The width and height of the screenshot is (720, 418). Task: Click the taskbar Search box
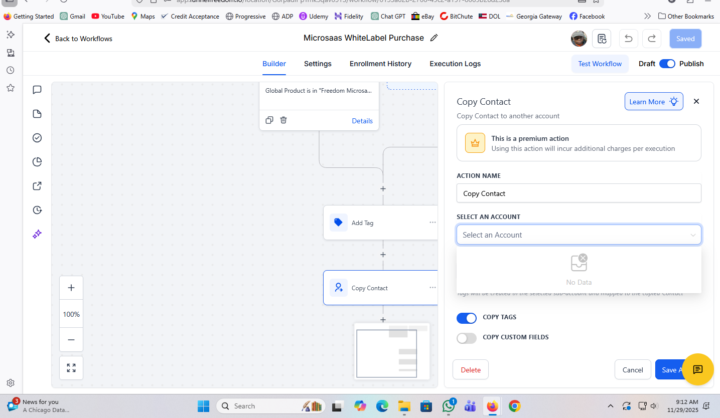point(270,406)
